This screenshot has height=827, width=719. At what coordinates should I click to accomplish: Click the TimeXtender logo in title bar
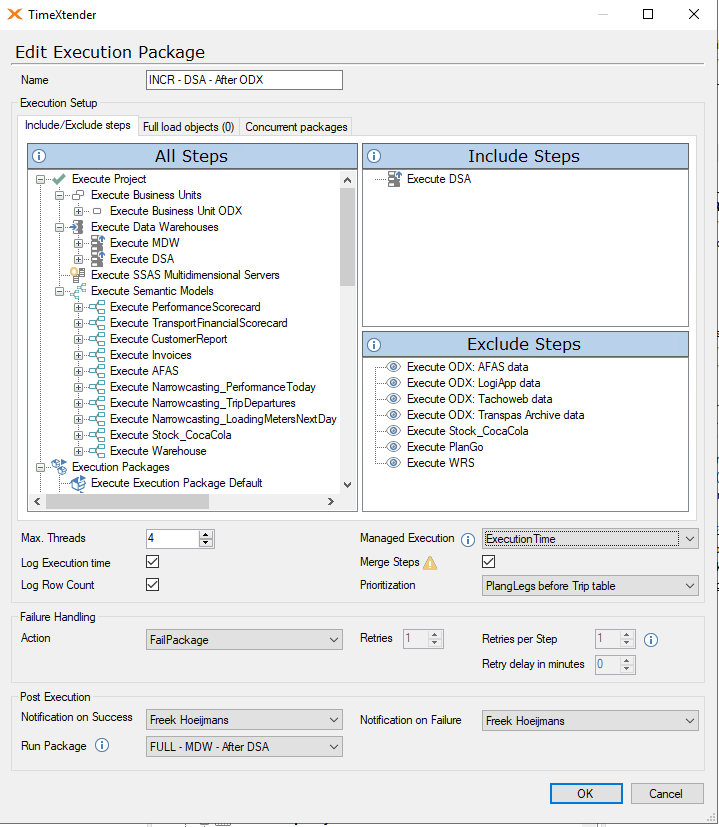pos(15,14)
